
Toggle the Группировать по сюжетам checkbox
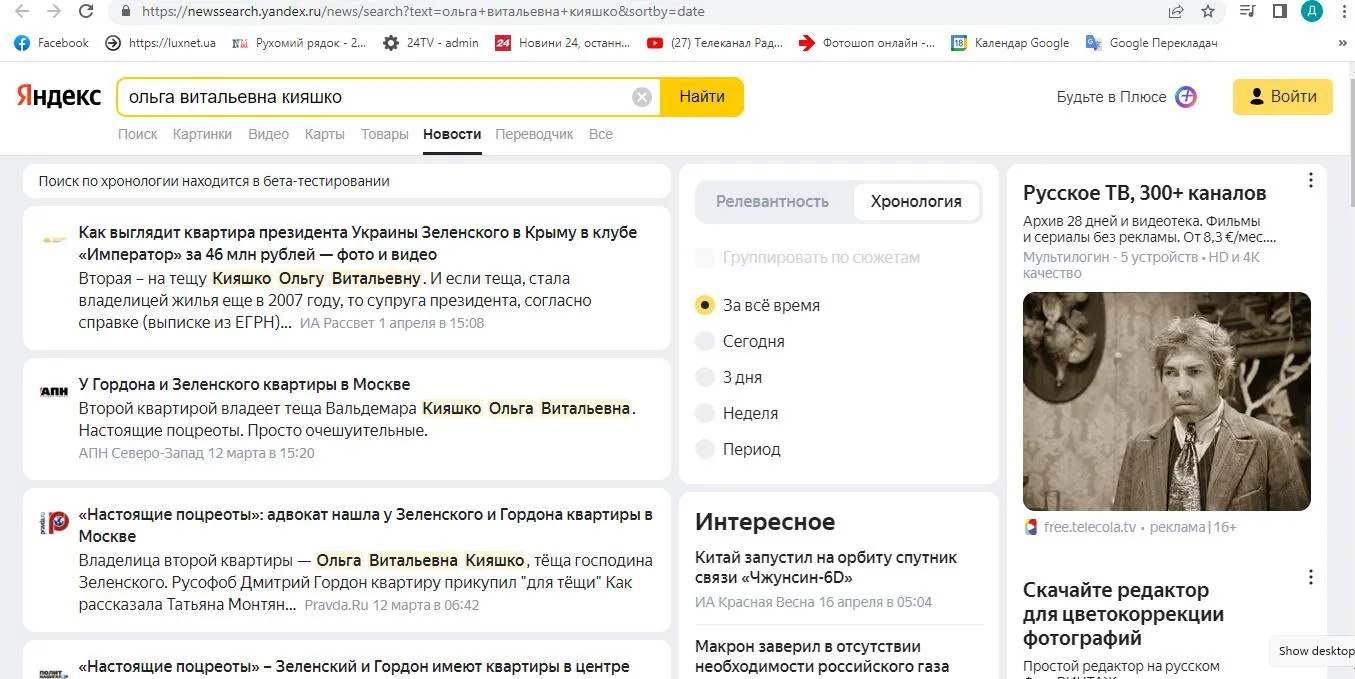point(706,257)
